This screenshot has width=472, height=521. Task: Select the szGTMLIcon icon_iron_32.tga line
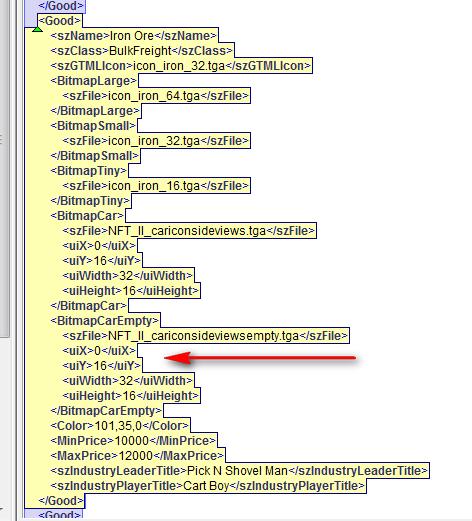181,66
